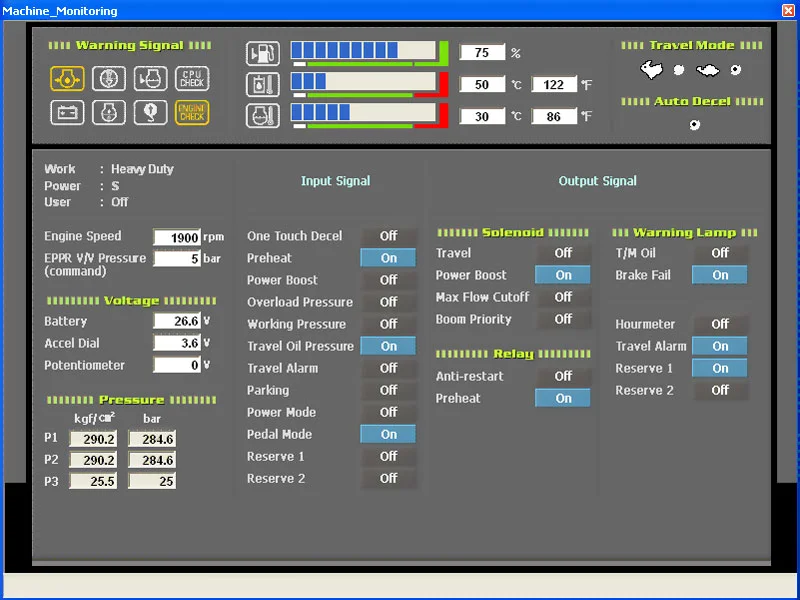Screen dimensions: 800x600
Task: Click the engine coolant temperature gauge icon
Action: click(262, 115)
